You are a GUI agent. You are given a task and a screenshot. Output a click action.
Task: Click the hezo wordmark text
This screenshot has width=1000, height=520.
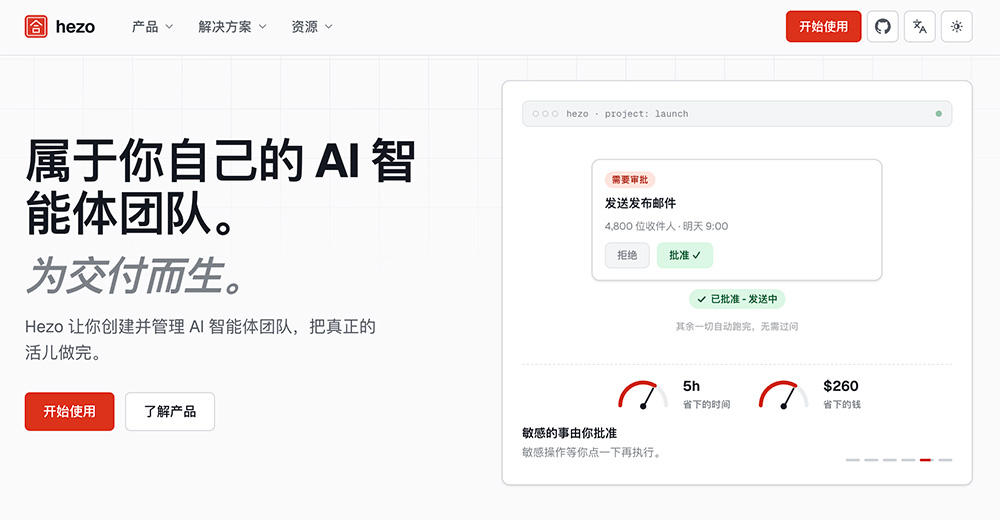(x=75, y=27)
